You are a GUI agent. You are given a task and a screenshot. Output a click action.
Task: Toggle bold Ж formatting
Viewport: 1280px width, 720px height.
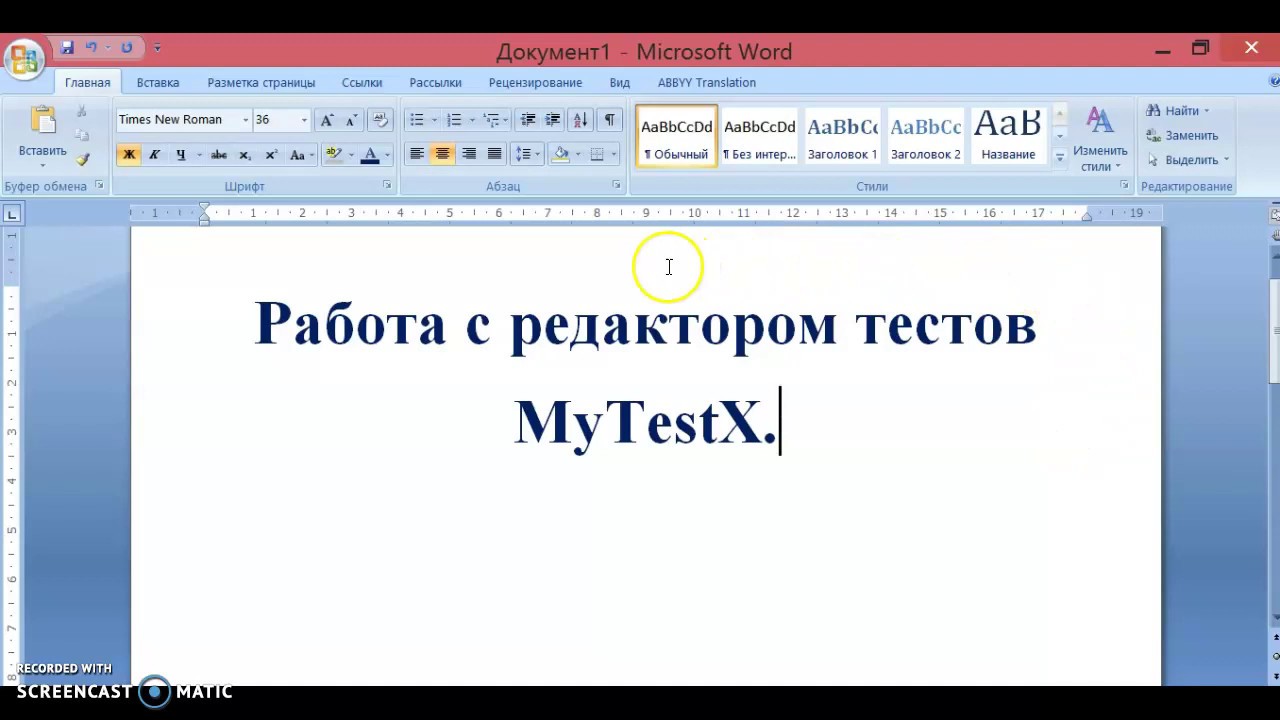click(128, 155)
